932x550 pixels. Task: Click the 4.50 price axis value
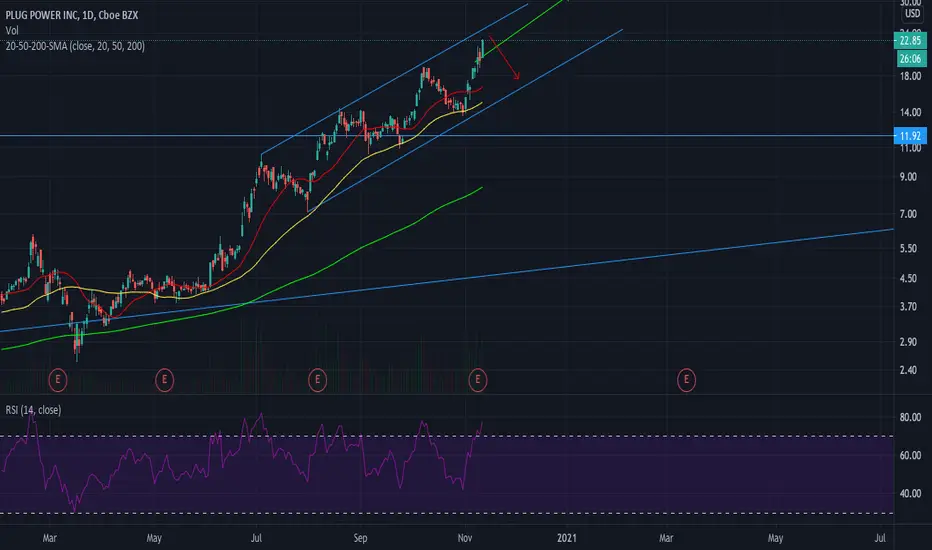(x=908, y=278)
